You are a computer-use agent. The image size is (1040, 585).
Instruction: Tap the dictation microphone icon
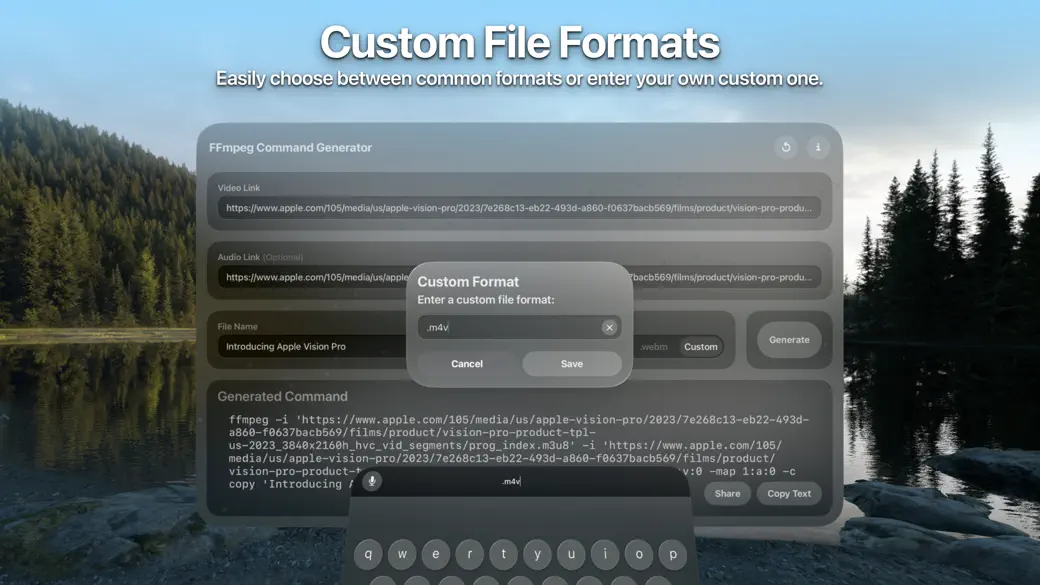[x=371, y=482]
